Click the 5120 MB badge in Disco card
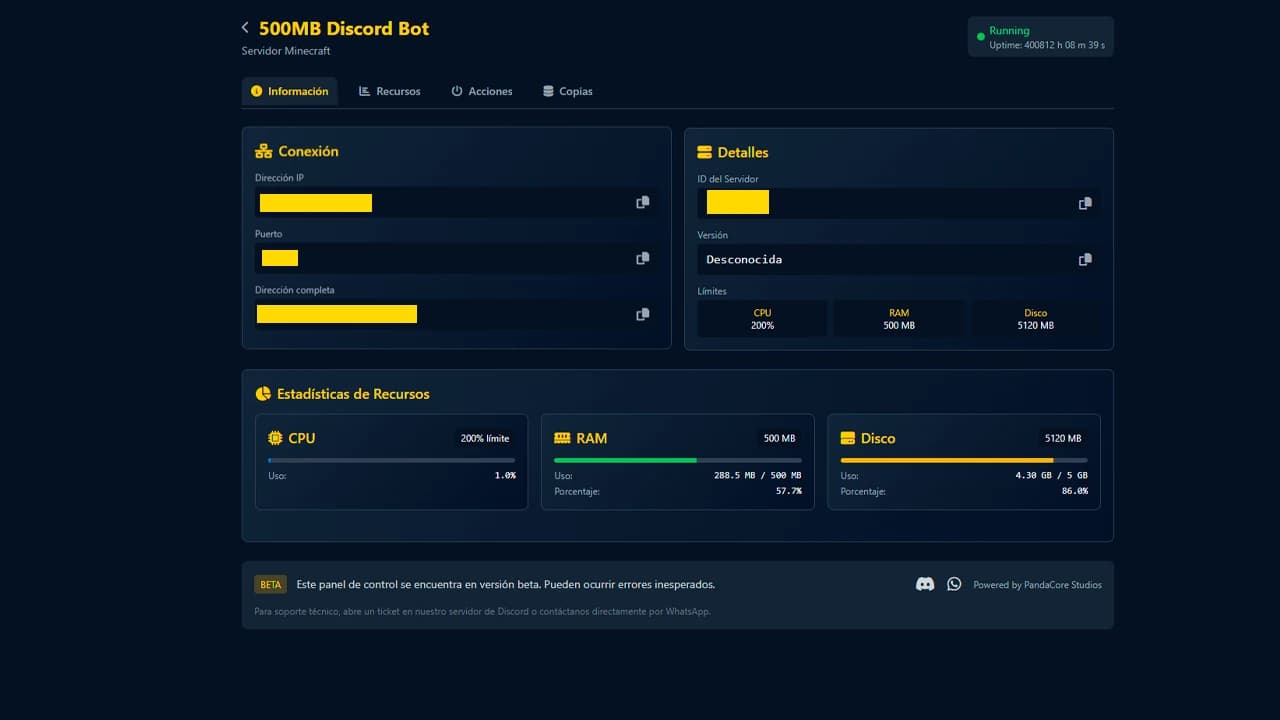The image size is (1280, 720). click(1063, 438)
